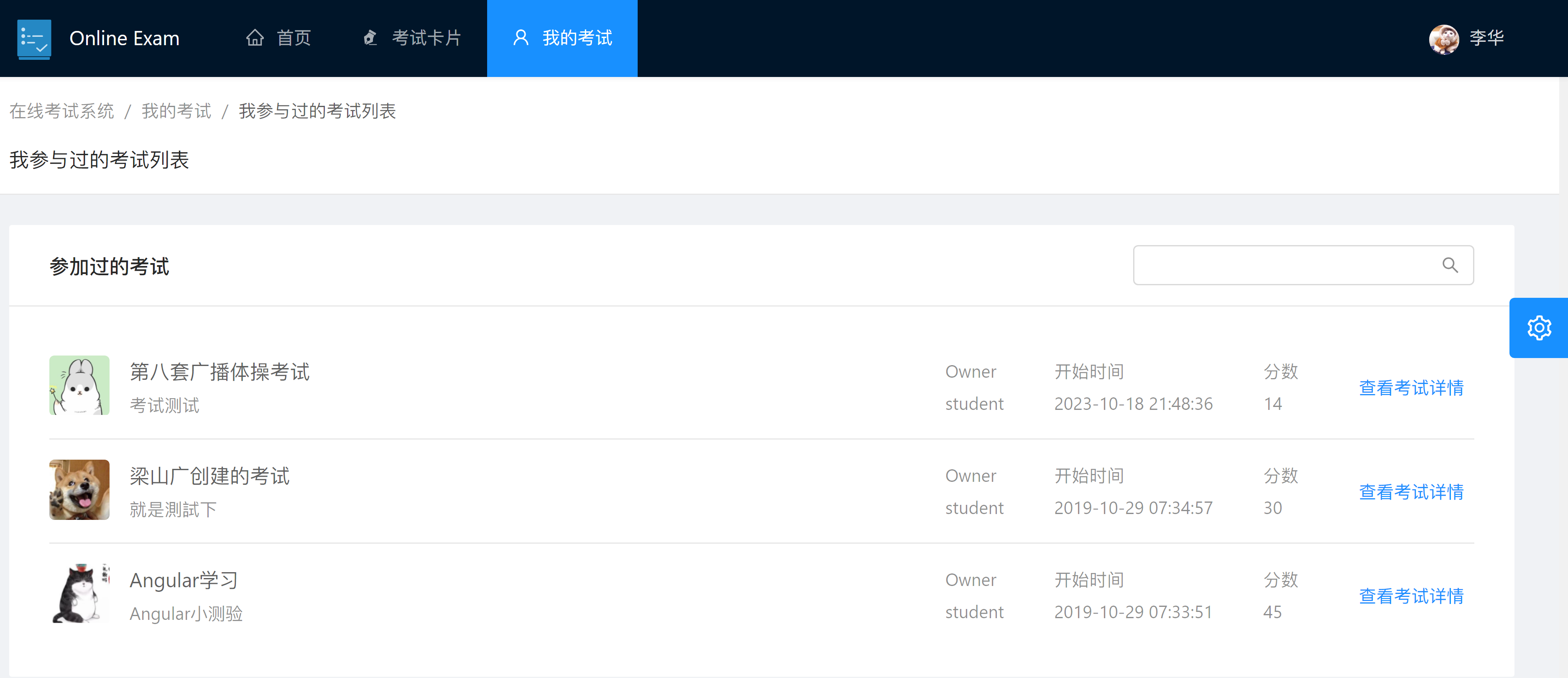
Task: Click the cat thumbnail for Angular学习
Action: click(x=79, y=594)
